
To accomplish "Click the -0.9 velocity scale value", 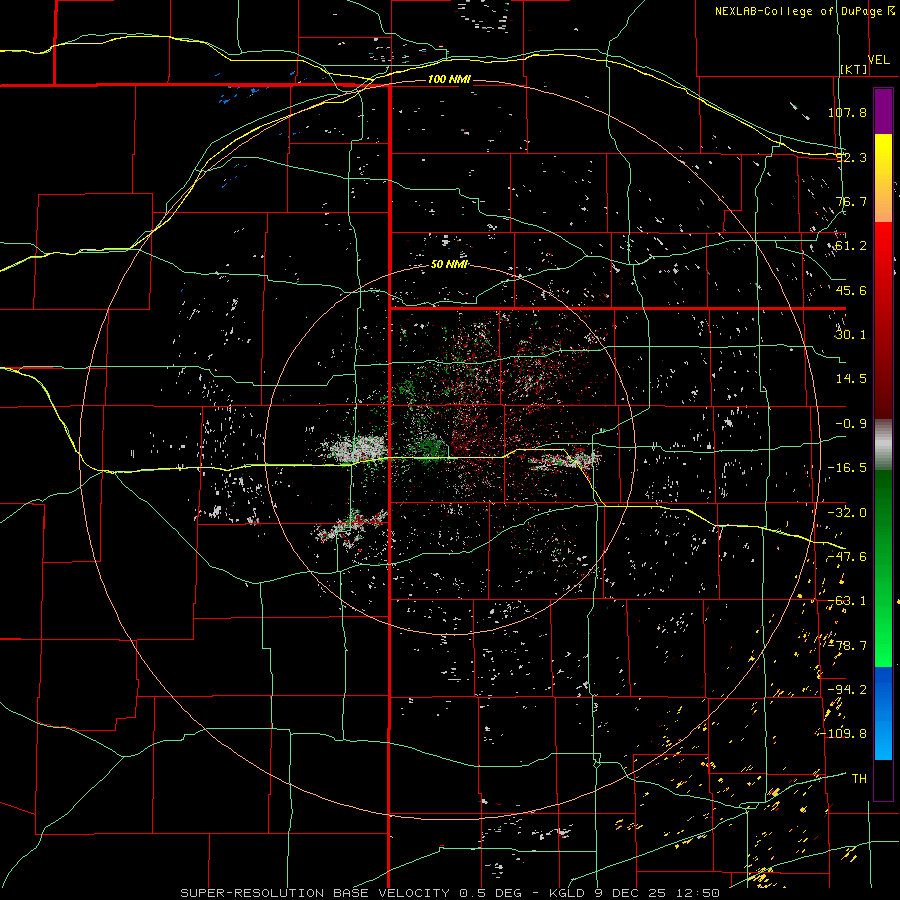I will 851,424.
